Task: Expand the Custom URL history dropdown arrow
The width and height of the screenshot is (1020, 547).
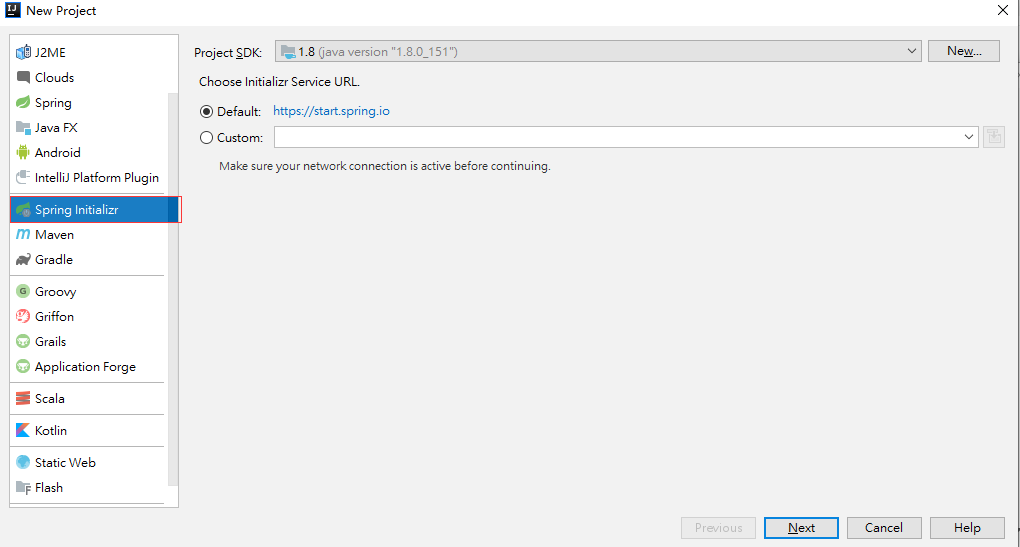Action: pyautogui.click(x=969, y=137)
